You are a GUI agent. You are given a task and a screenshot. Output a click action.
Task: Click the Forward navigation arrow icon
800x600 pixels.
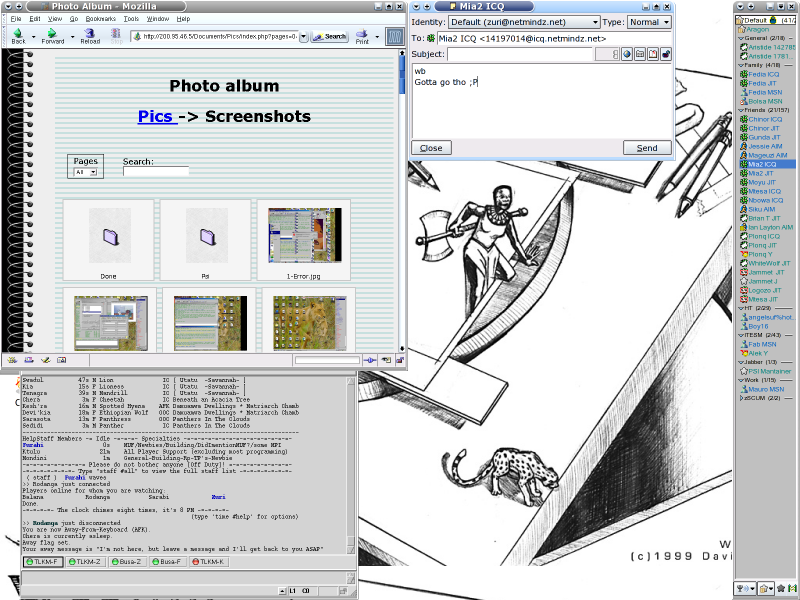click(51, 35)
